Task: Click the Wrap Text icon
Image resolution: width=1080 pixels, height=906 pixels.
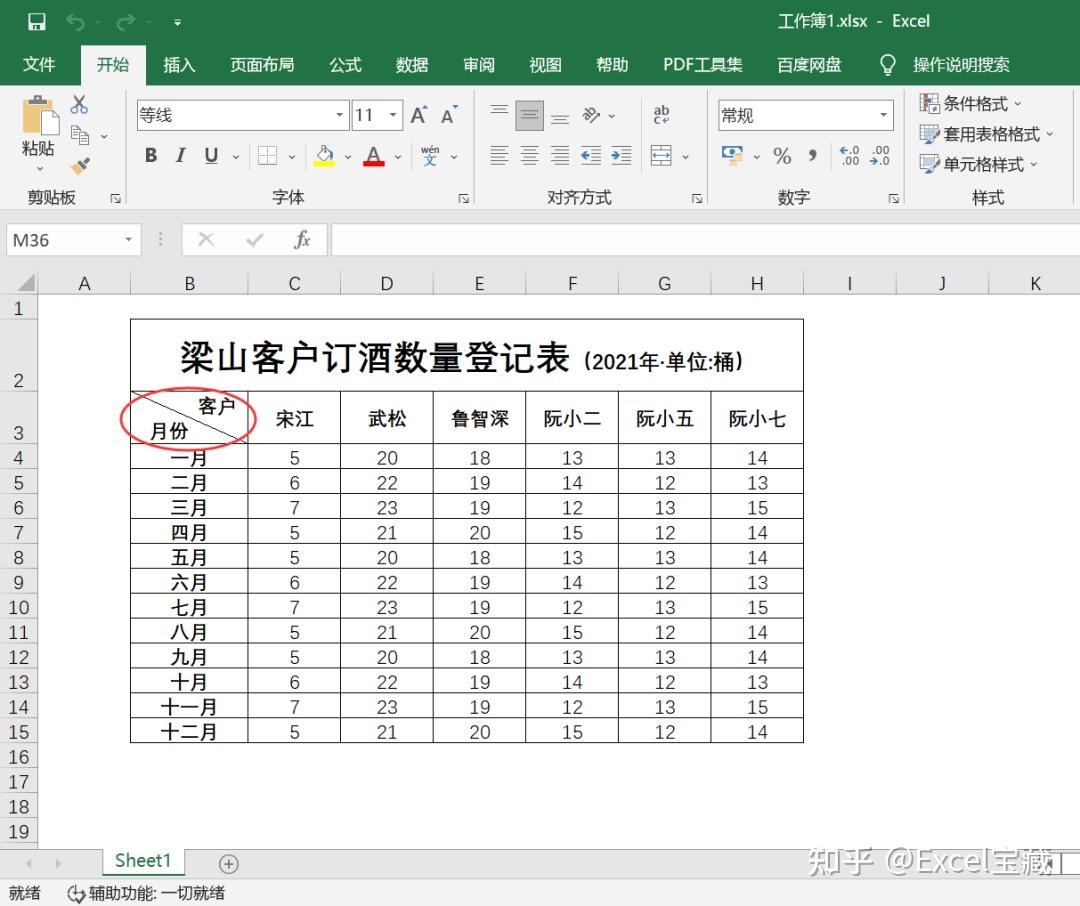Action: 659,116
